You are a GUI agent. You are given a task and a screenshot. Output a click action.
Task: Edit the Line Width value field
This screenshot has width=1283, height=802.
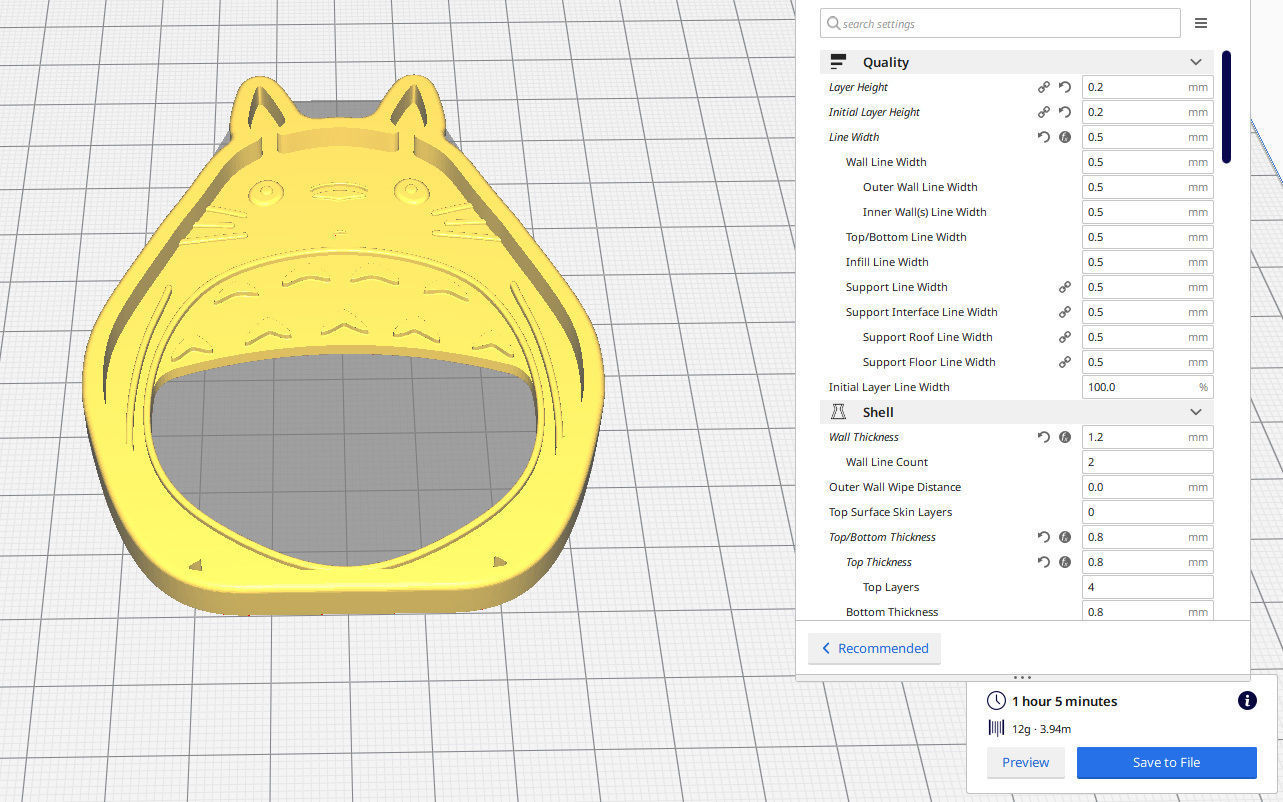pos(1147,137)
